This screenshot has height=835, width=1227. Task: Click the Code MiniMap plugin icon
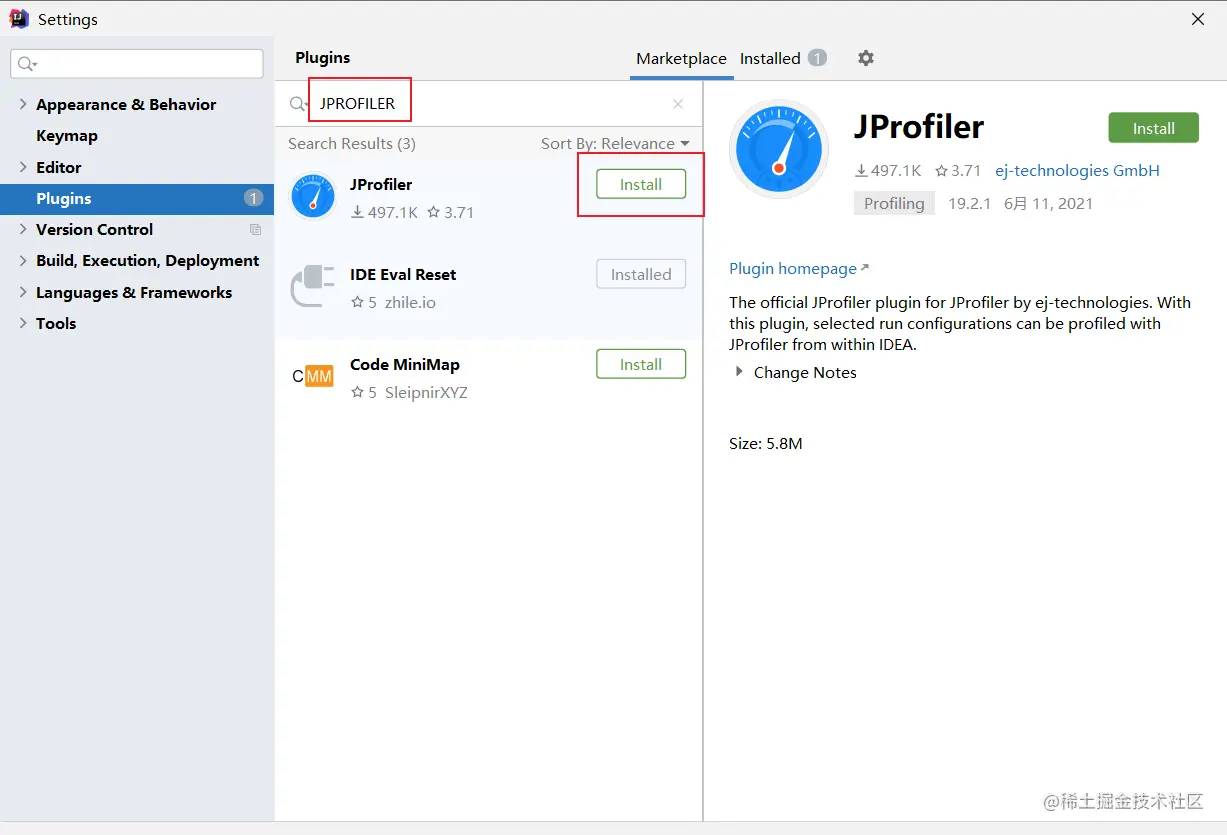click(x=313, y=376)
